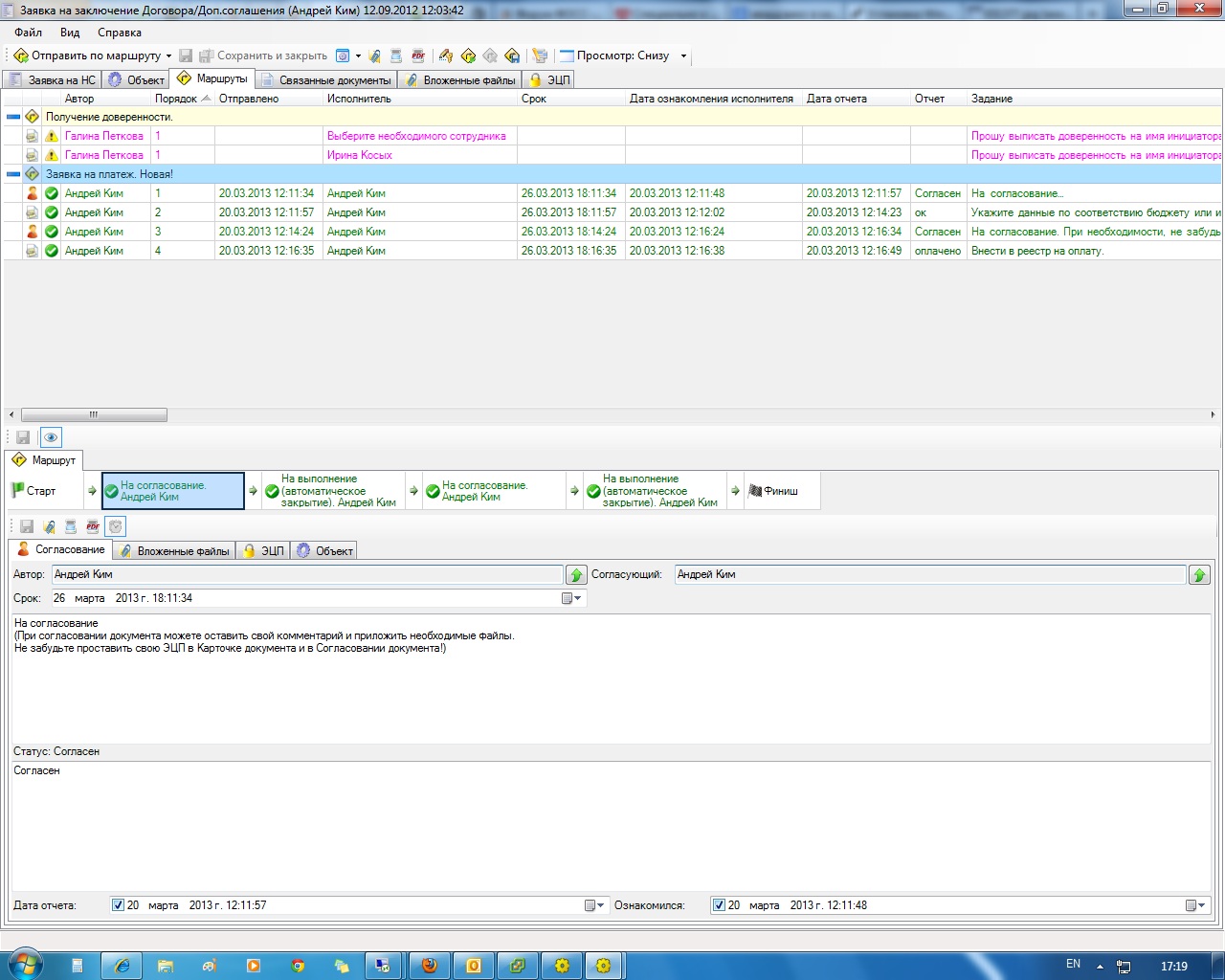Open dropdown arrow next to Отправить по маршруту
The image size is (1225, 980).
tap(169, 56)
